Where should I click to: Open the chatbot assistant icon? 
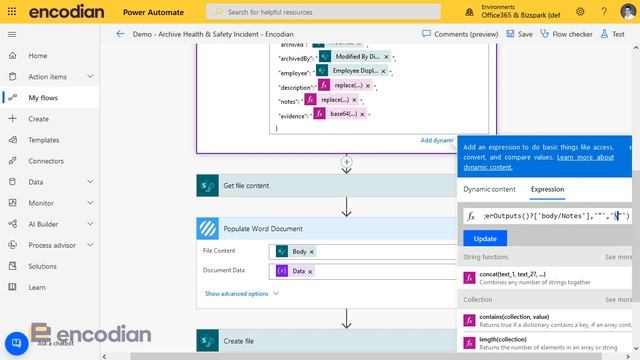[16, 343]
